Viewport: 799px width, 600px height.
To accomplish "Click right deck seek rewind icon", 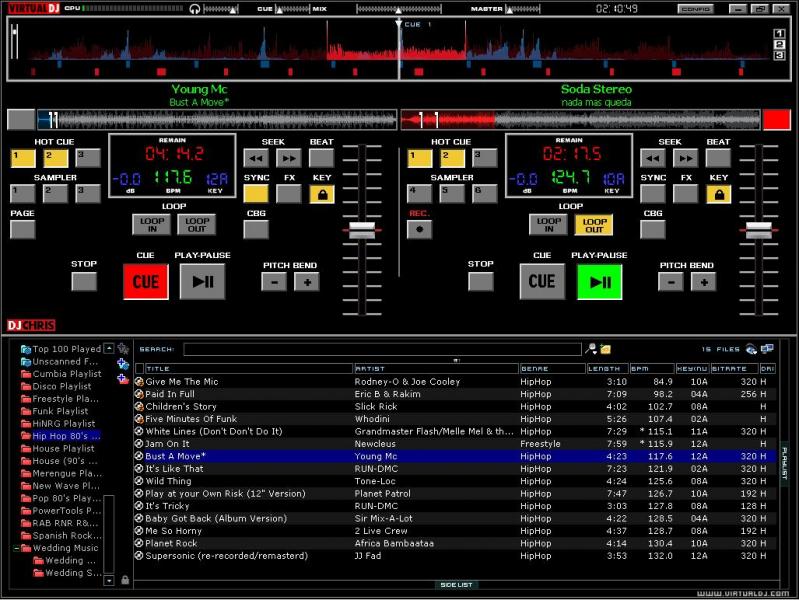I will 653,158.
